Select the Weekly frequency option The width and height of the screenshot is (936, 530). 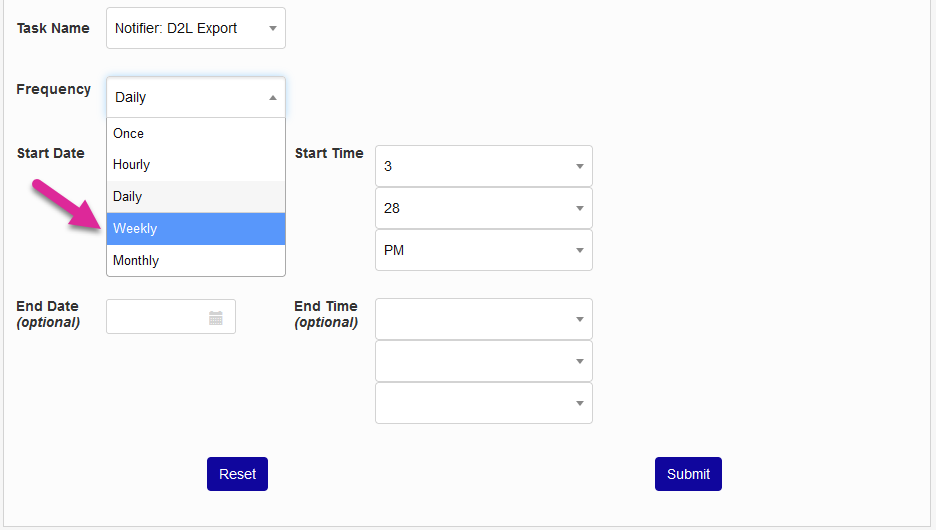coord(196,229)
